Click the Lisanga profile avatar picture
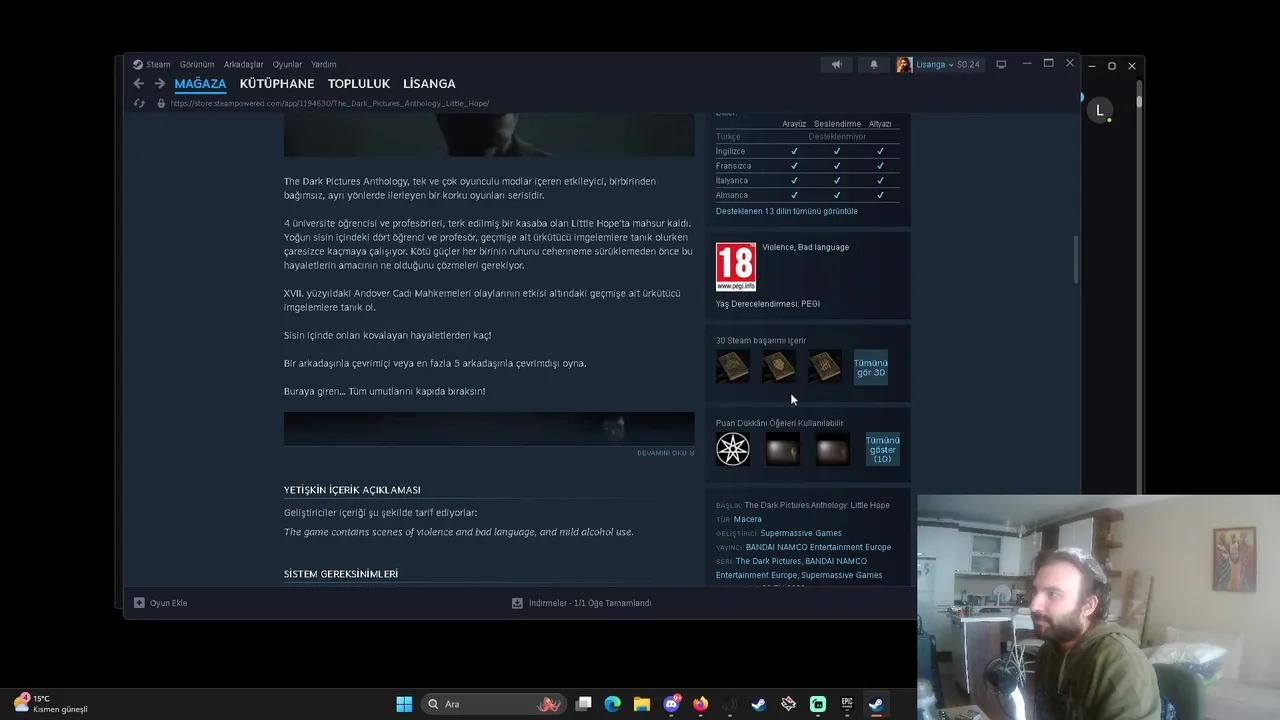The height and width of the screenshot is (720, 1280). [x=904, y=64]
